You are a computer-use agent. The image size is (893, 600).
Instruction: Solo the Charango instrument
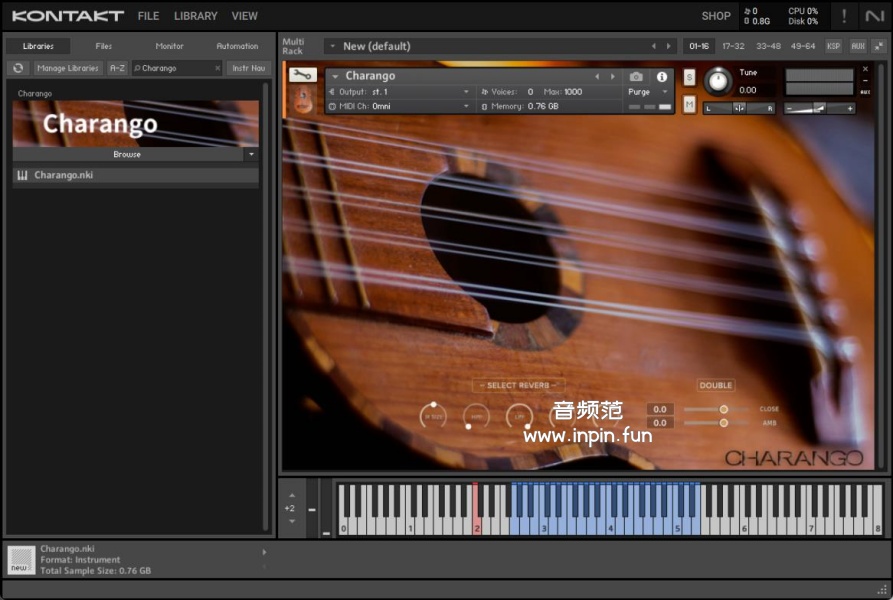(689, 77)
